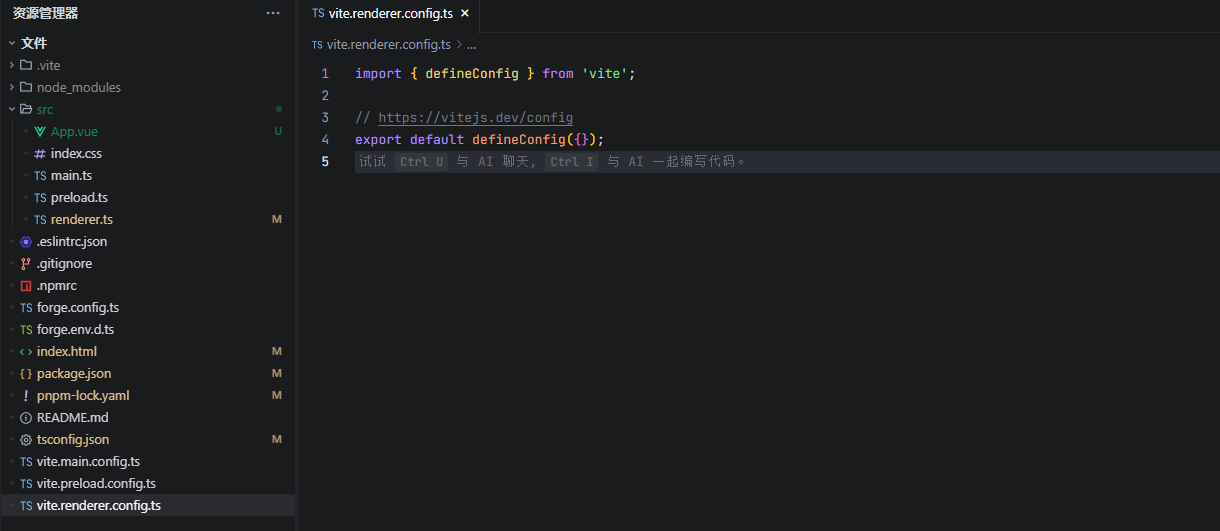Image resolution: width=1220 pixels, height=531 pixels.
Task: Open the https://vitejs.dev/config link
Action: pos(475,118)
